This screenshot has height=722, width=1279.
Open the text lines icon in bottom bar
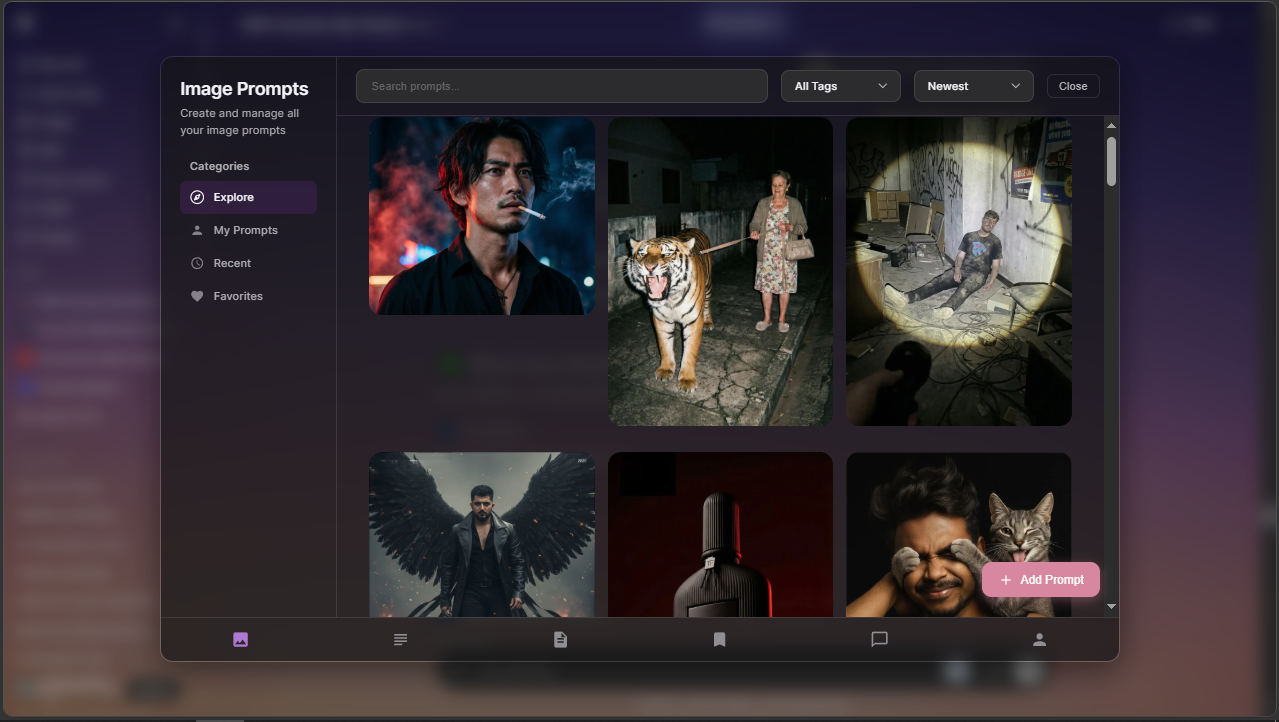coord(400,640)
